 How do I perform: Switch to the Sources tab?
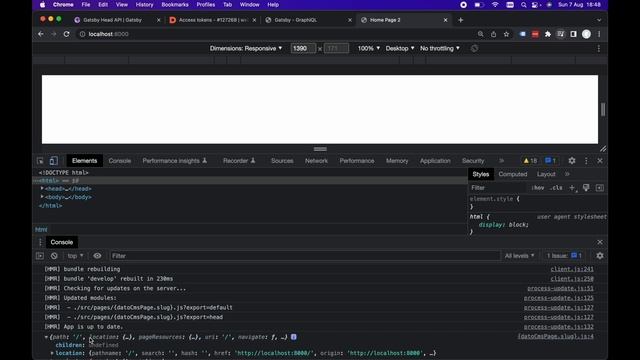point(282,161)
